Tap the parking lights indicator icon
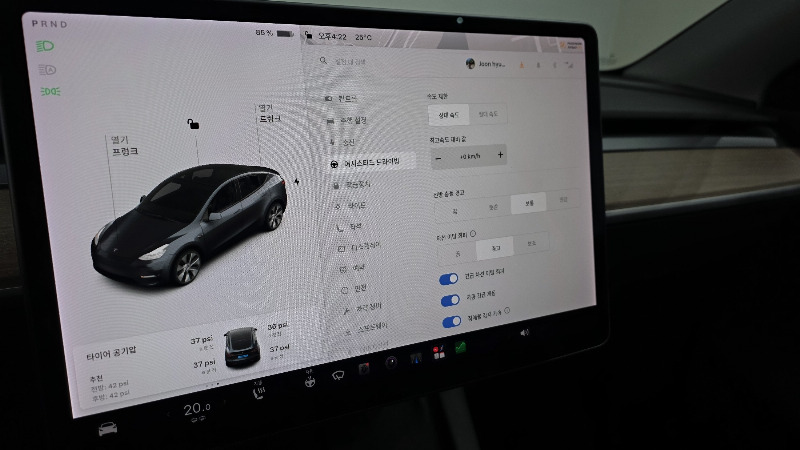The image size is (800, 450). (x=50, y=91)
